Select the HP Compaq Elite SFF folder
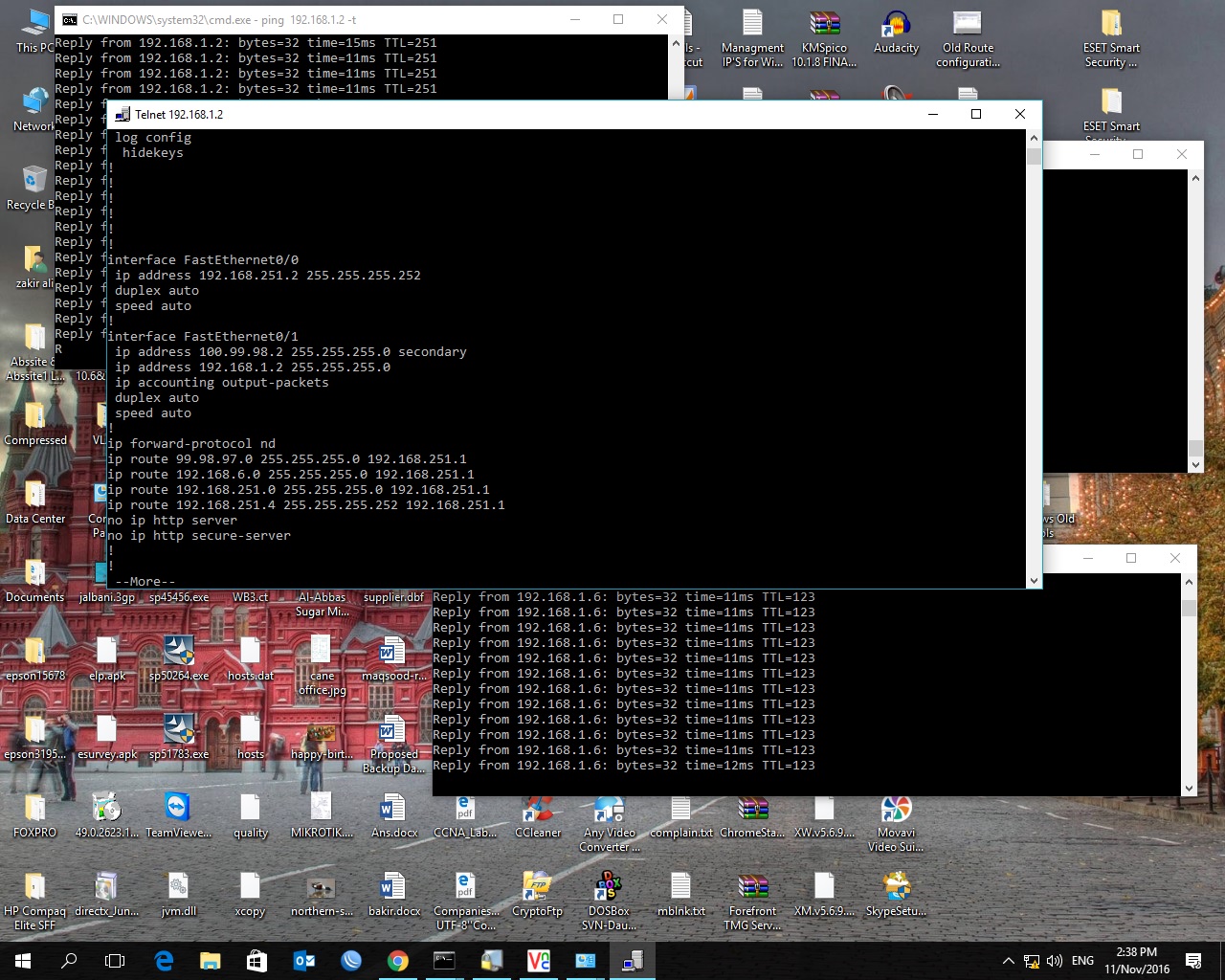Image resolution: width=1225 pixels, height=980 pixels. click(35, 902)
